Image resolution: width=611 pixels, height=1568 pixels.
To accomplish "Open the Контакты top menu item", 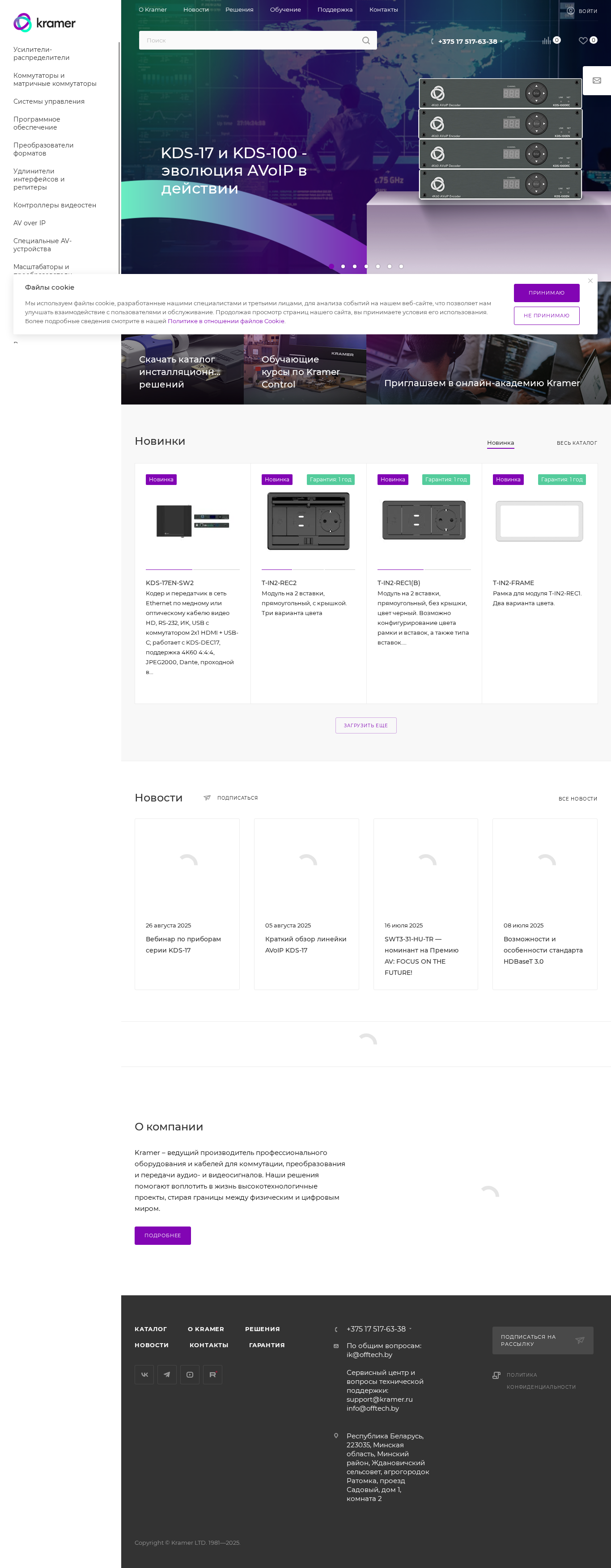I will [x=384, y=10].
